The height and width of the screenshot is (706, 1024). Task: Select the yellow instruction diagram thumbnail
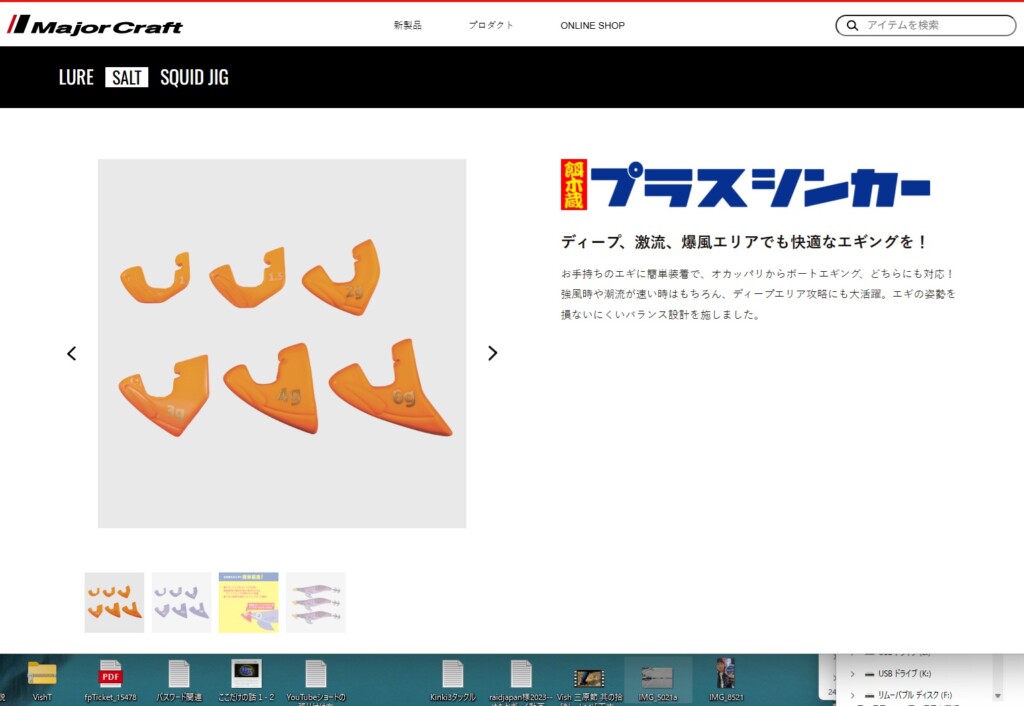[248, 602]
